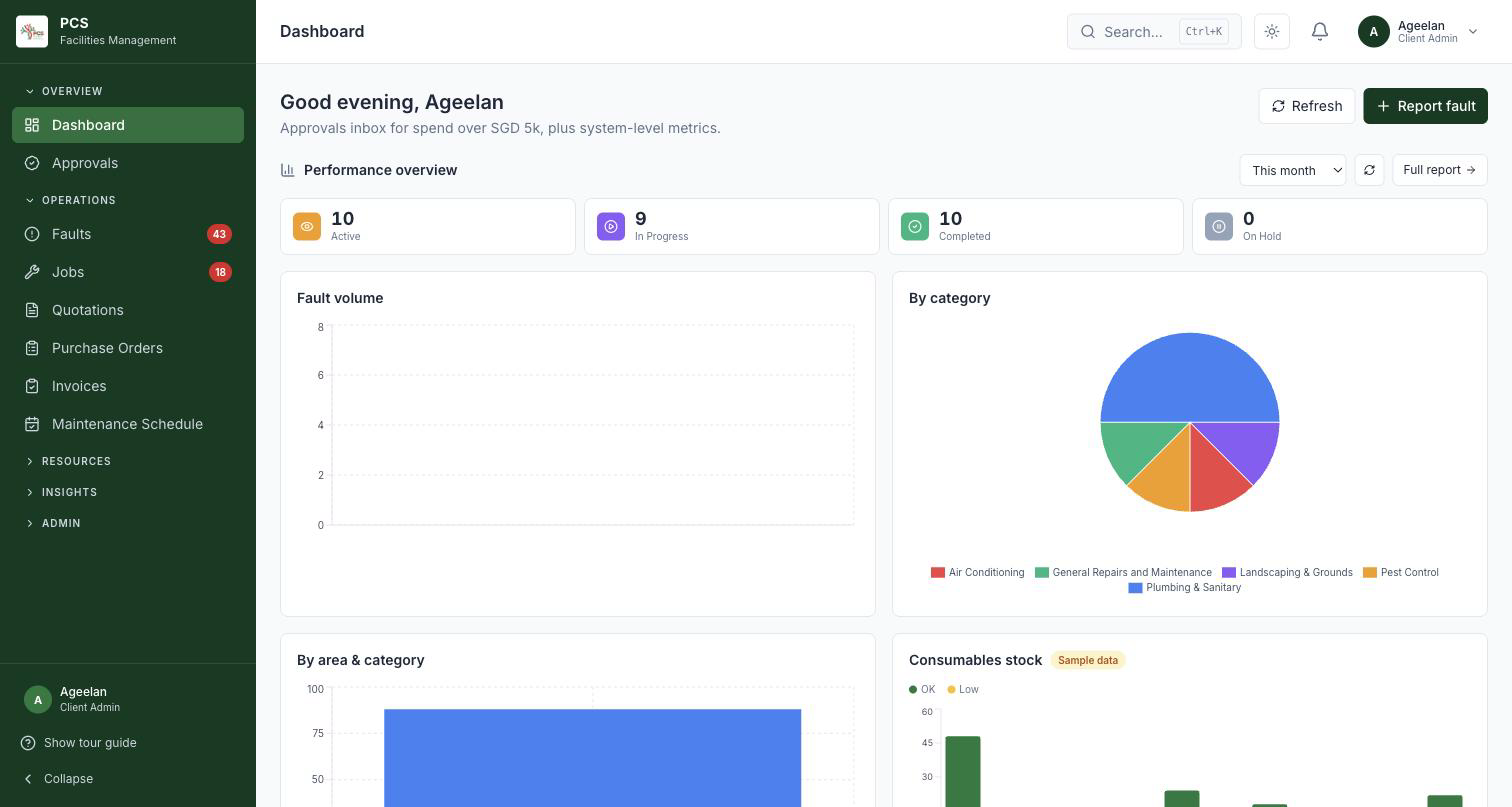Navigate to Jobs
The width and height of the screenshot is (1512, 807).
[x=128, y=272]
